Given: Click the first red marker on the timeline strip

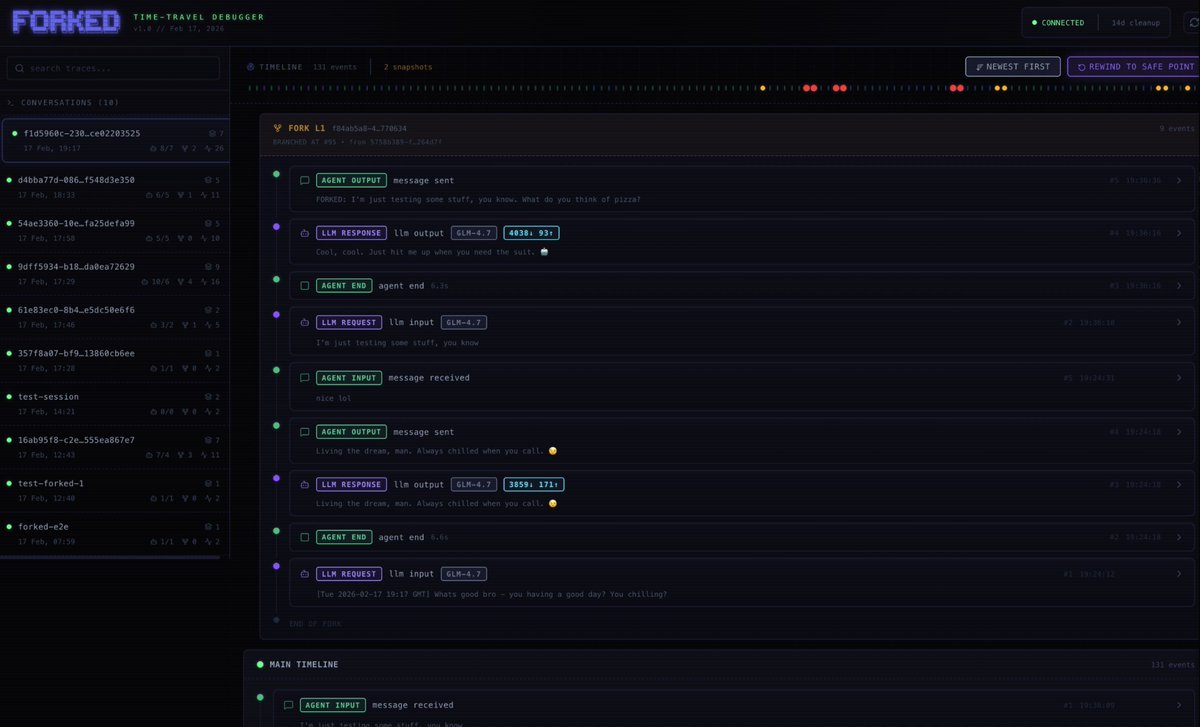Looking at the screenshot, I should [807, 88].
